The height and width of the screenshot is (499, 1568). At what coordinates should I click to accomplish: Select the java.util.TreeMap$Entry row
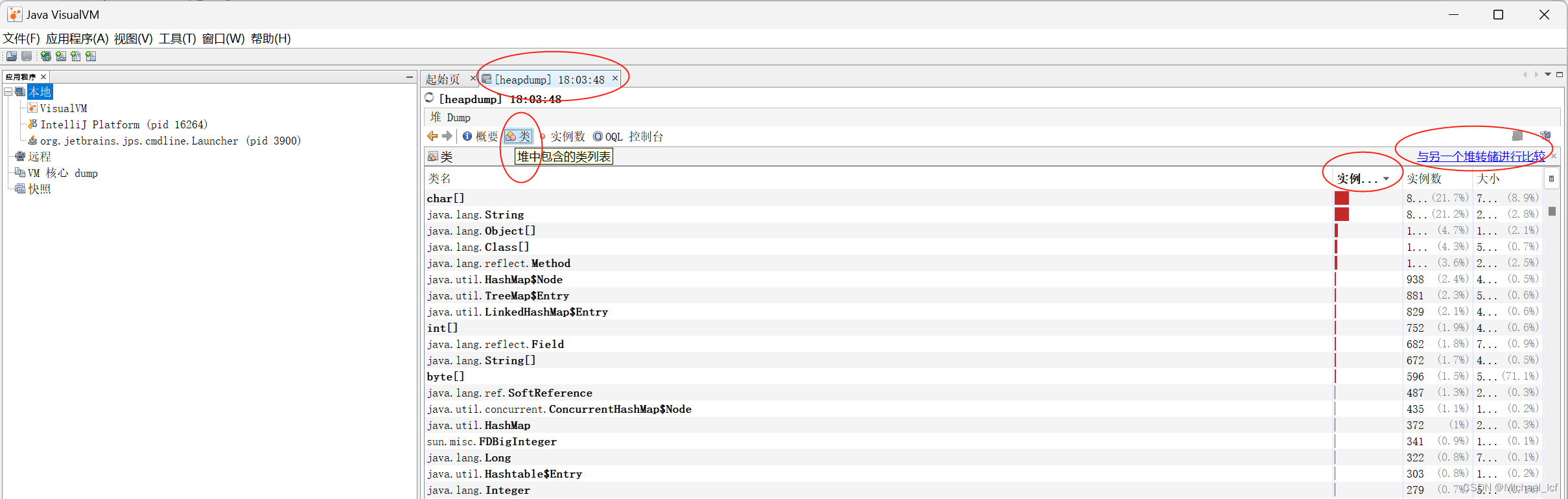(x=983, y=295)
